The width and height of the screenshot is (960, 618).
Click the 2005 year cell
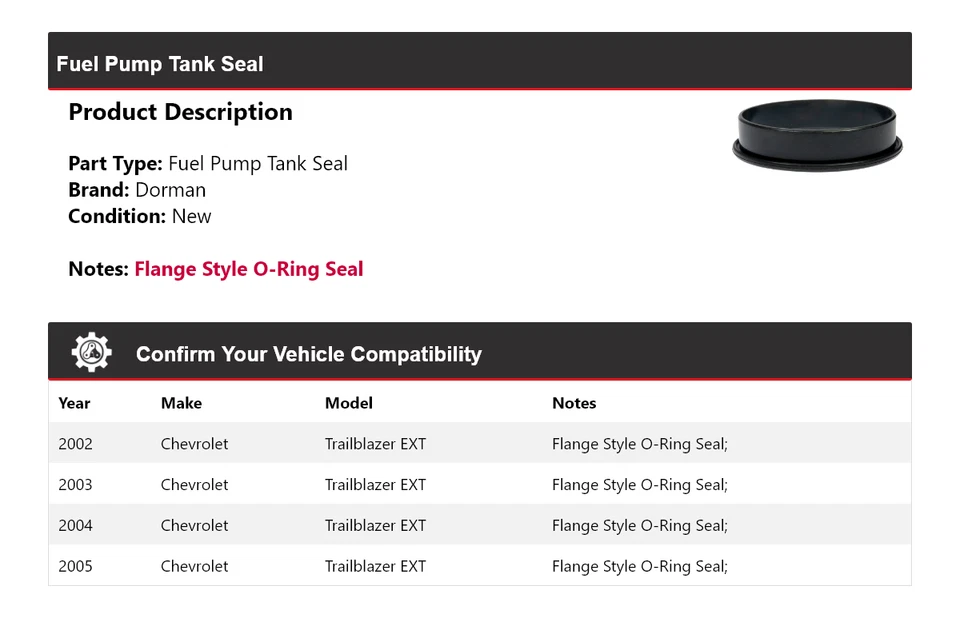[x=75, y=566]
